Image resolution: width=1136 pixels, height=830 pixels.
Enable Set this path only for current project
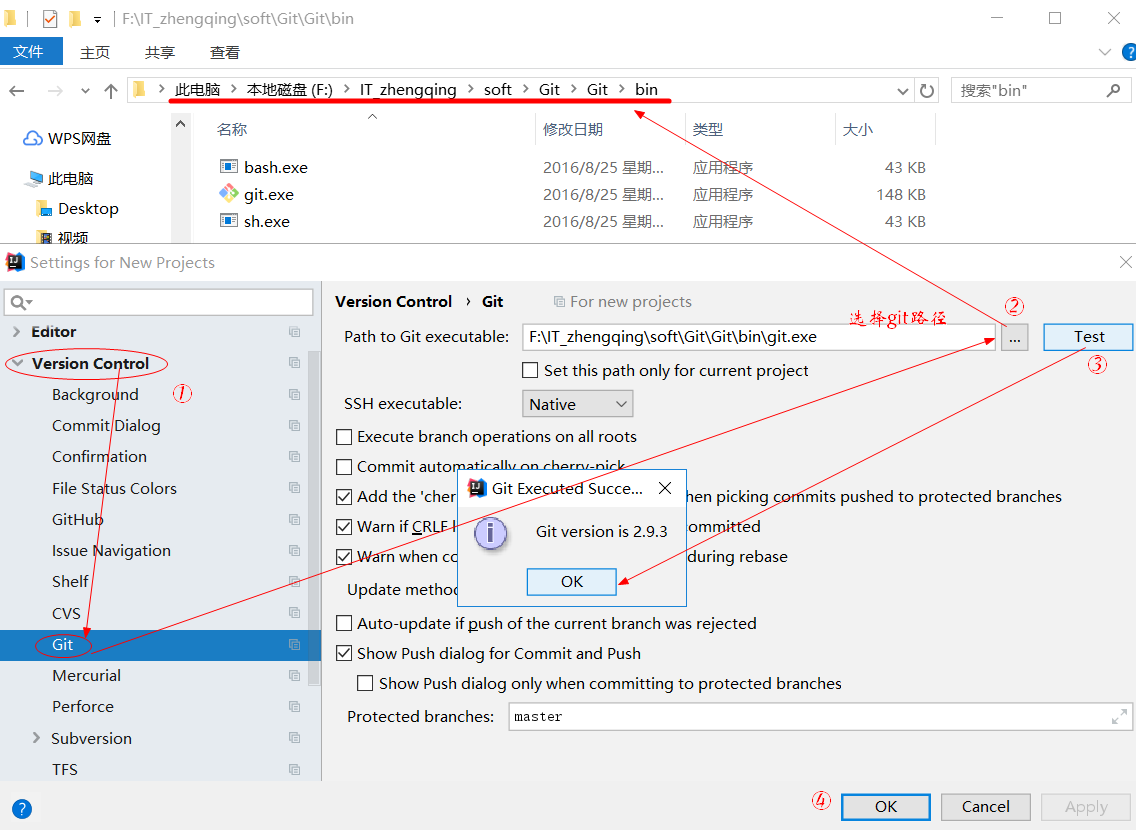(530, 370)
